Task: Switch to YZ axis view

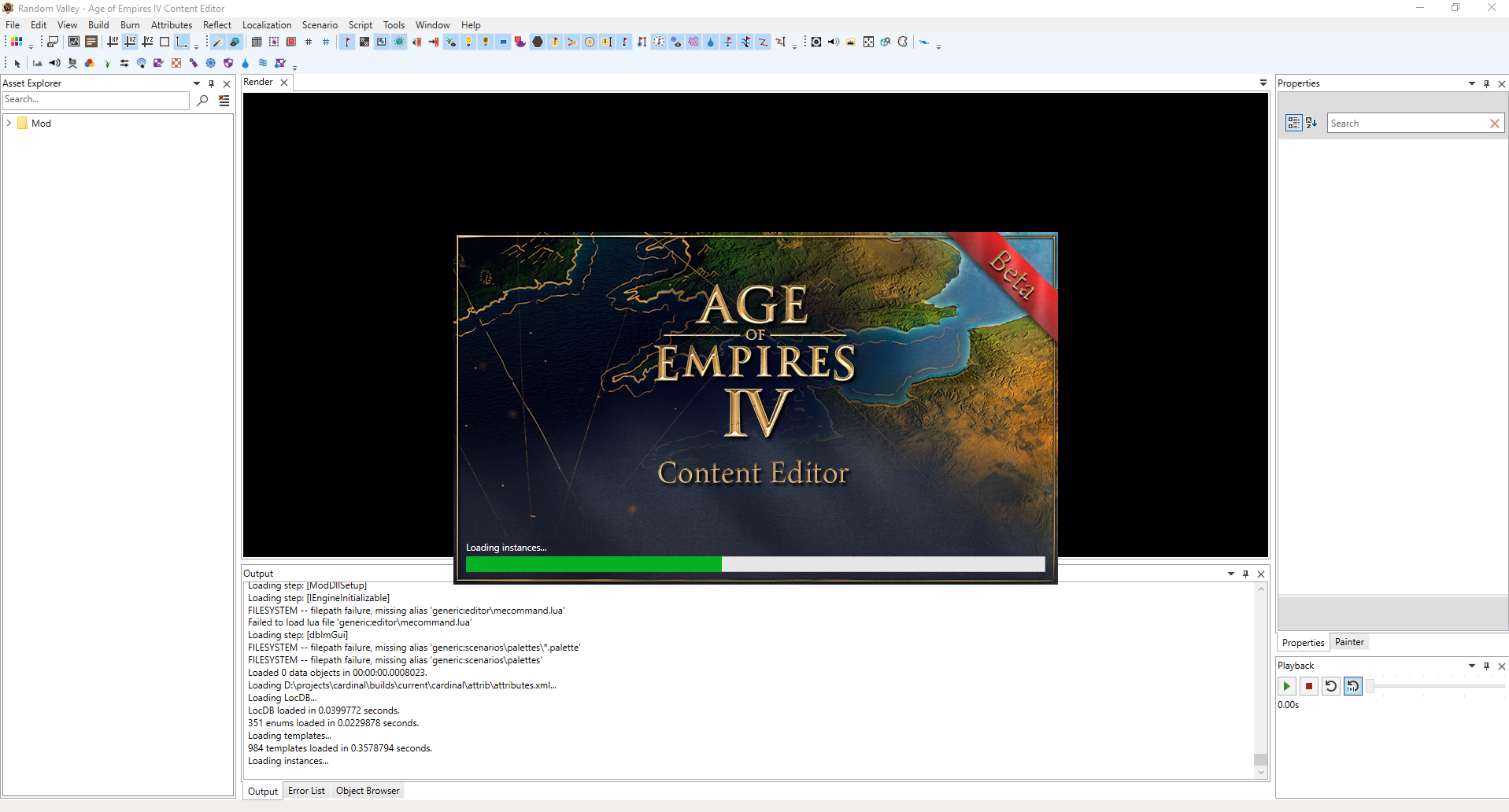Action: pos(147,42)
